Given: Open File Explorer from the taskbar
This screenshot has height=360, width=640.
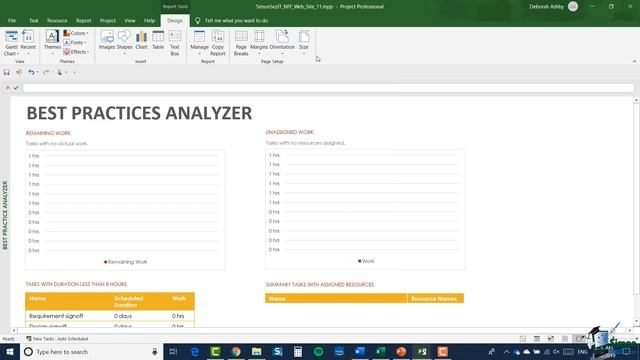Looking at the screenshot, I should click(256, 351).
